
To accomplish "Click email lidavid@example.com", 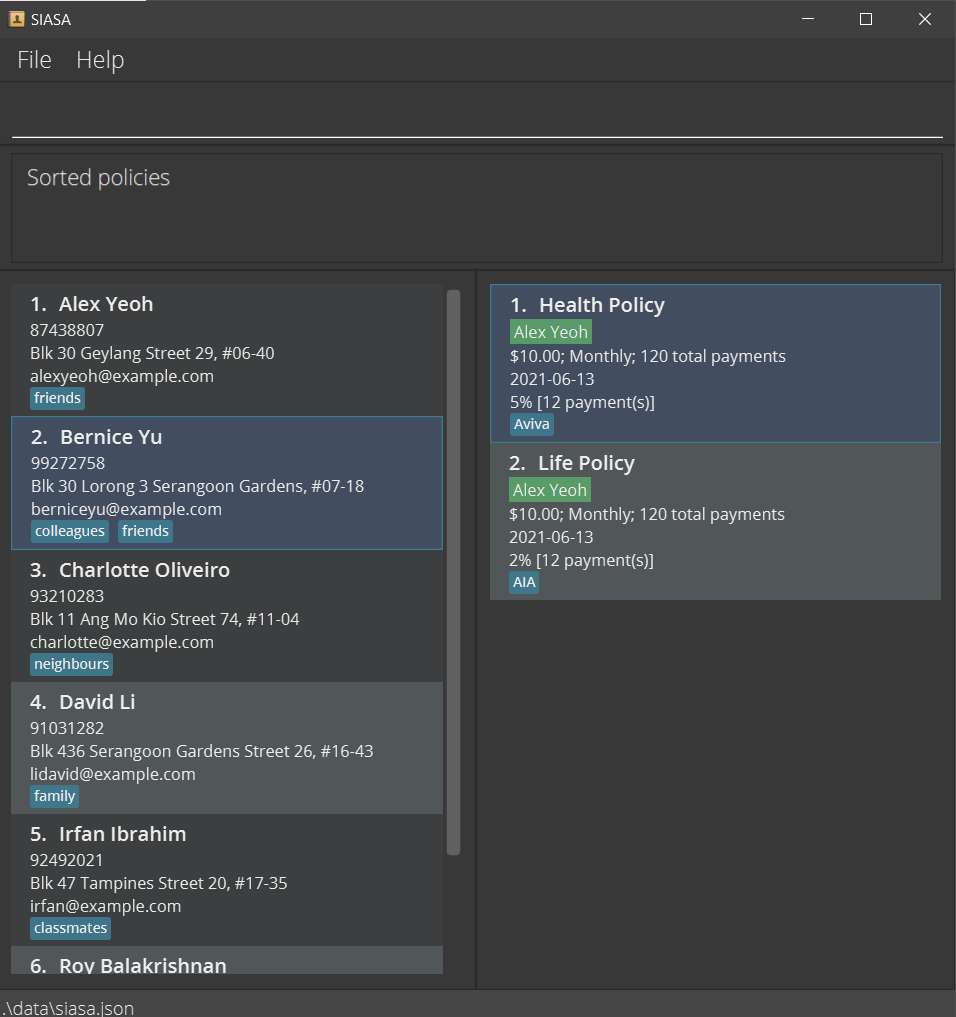I will [x=113, y=774].
